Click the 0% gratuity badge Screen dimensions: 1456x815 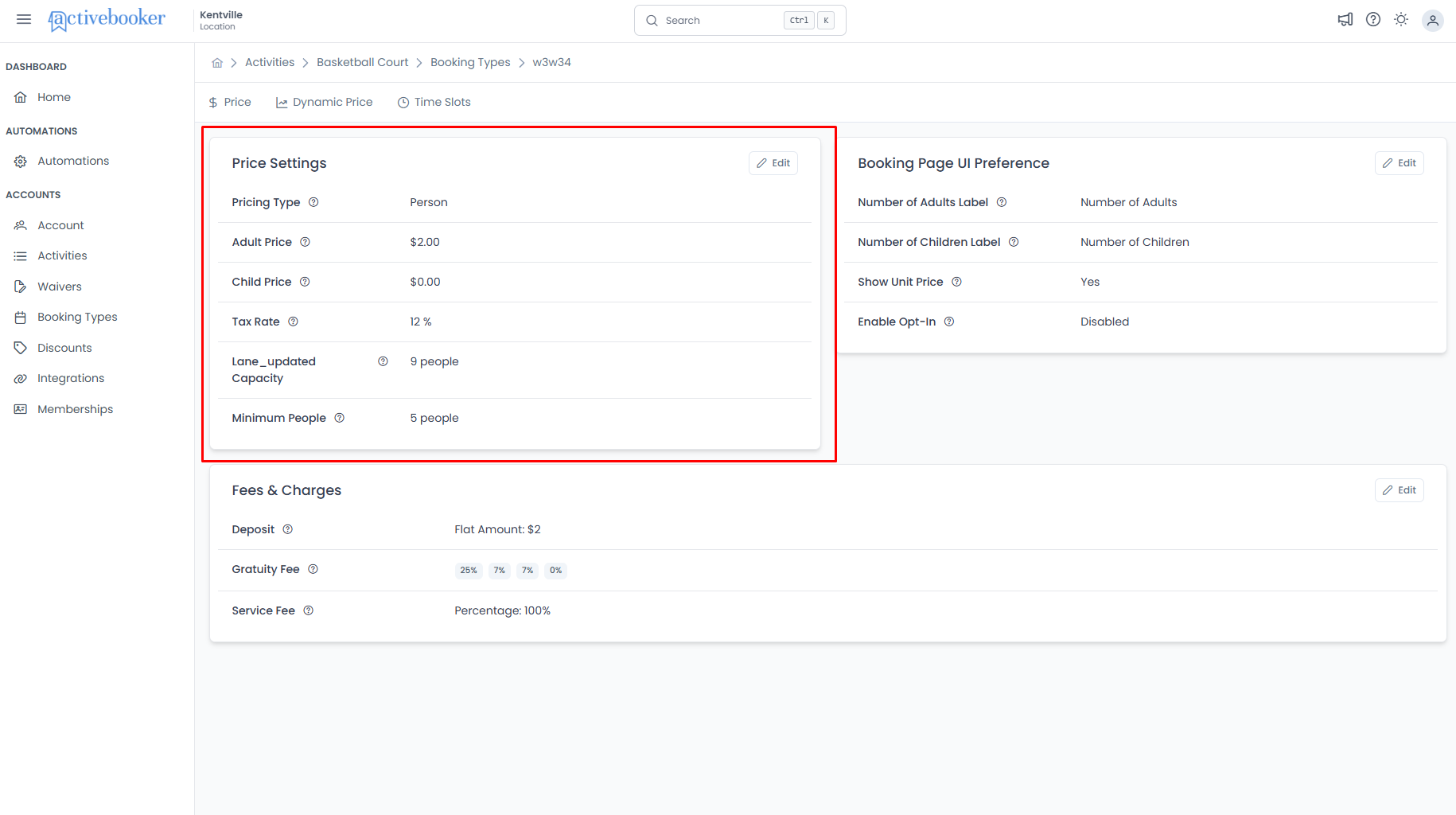point(555,570)
